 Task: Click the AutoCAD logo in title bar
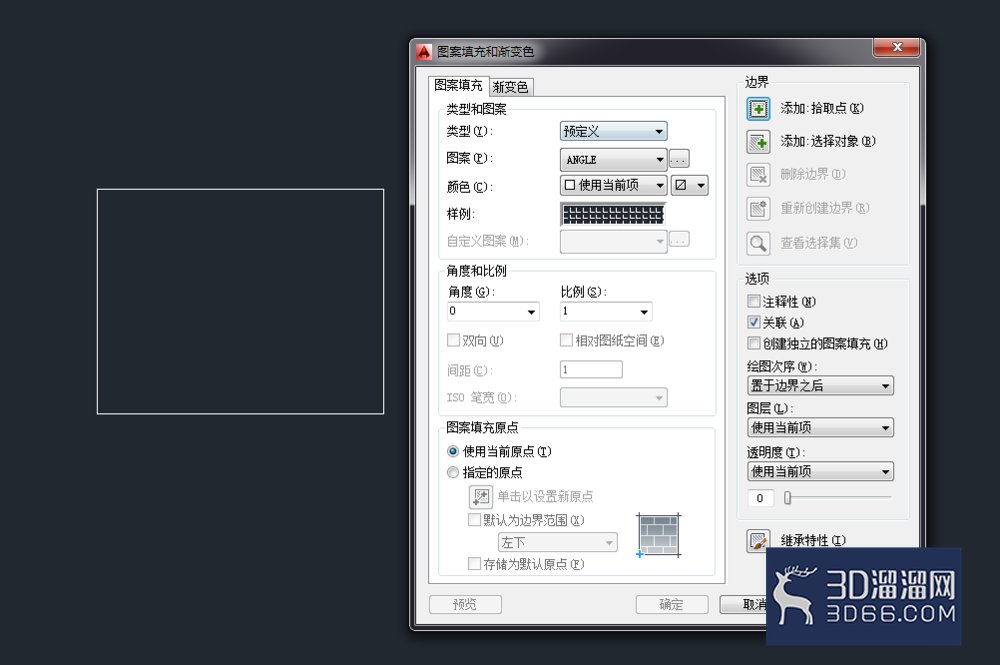pos(424,52)
